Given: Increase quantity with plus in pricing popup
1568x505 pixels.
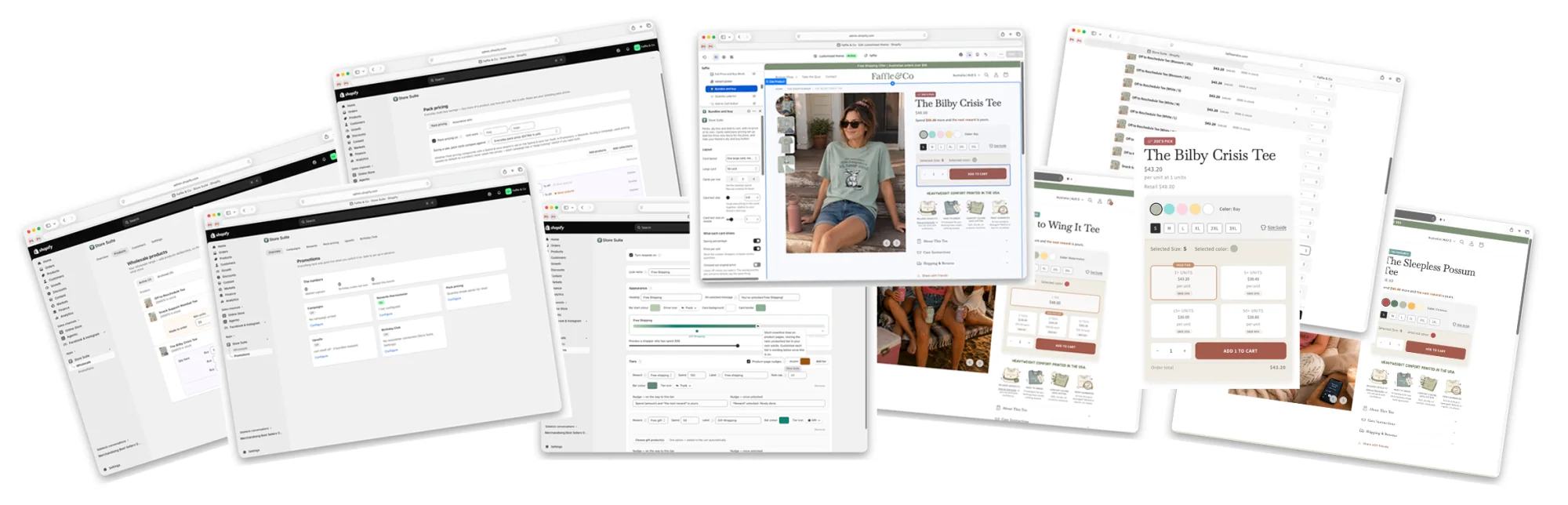Looking at the screenshot, I should point(1185,351).
